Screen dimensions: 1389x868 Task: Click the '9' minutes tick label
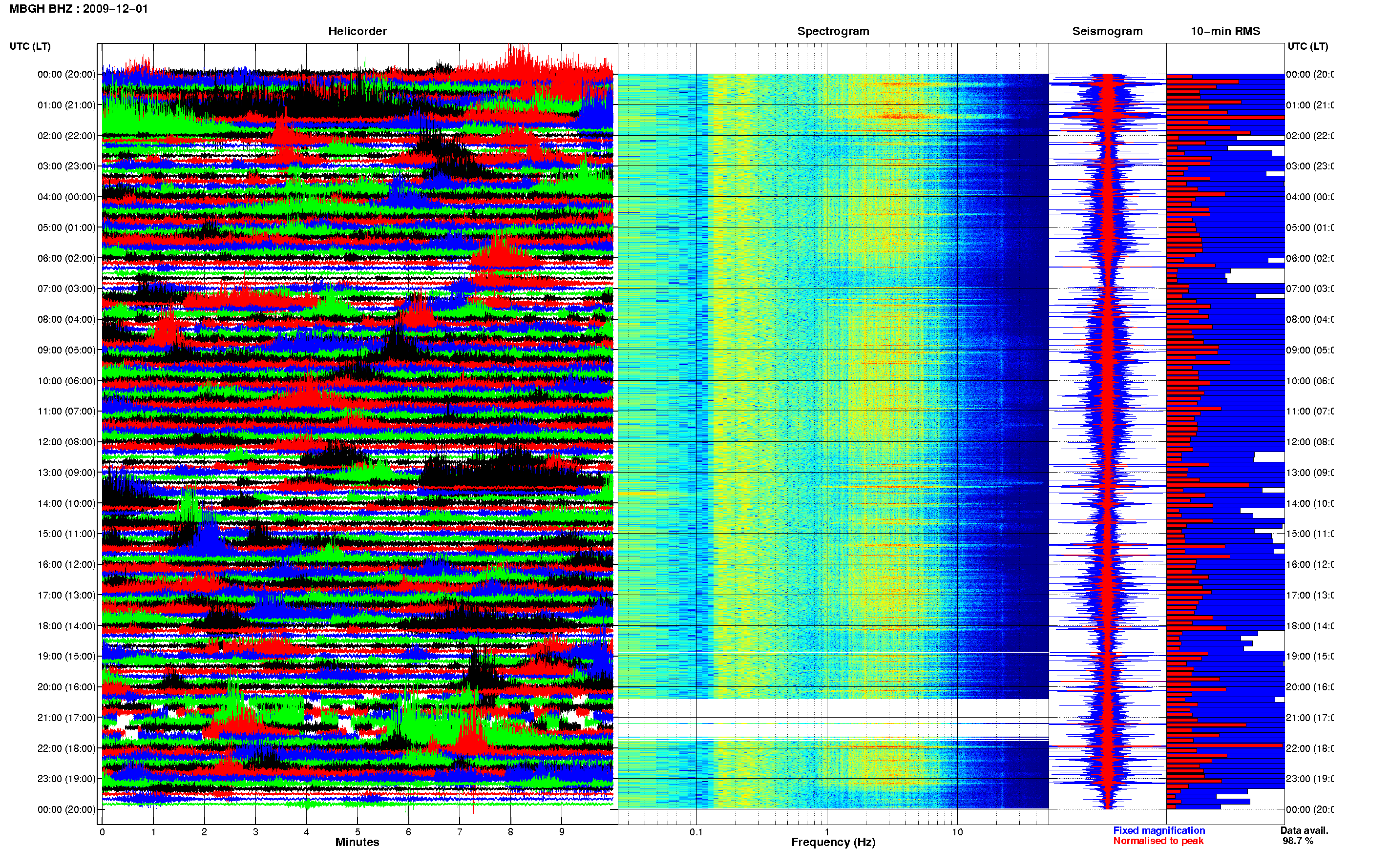click(562, 832)
